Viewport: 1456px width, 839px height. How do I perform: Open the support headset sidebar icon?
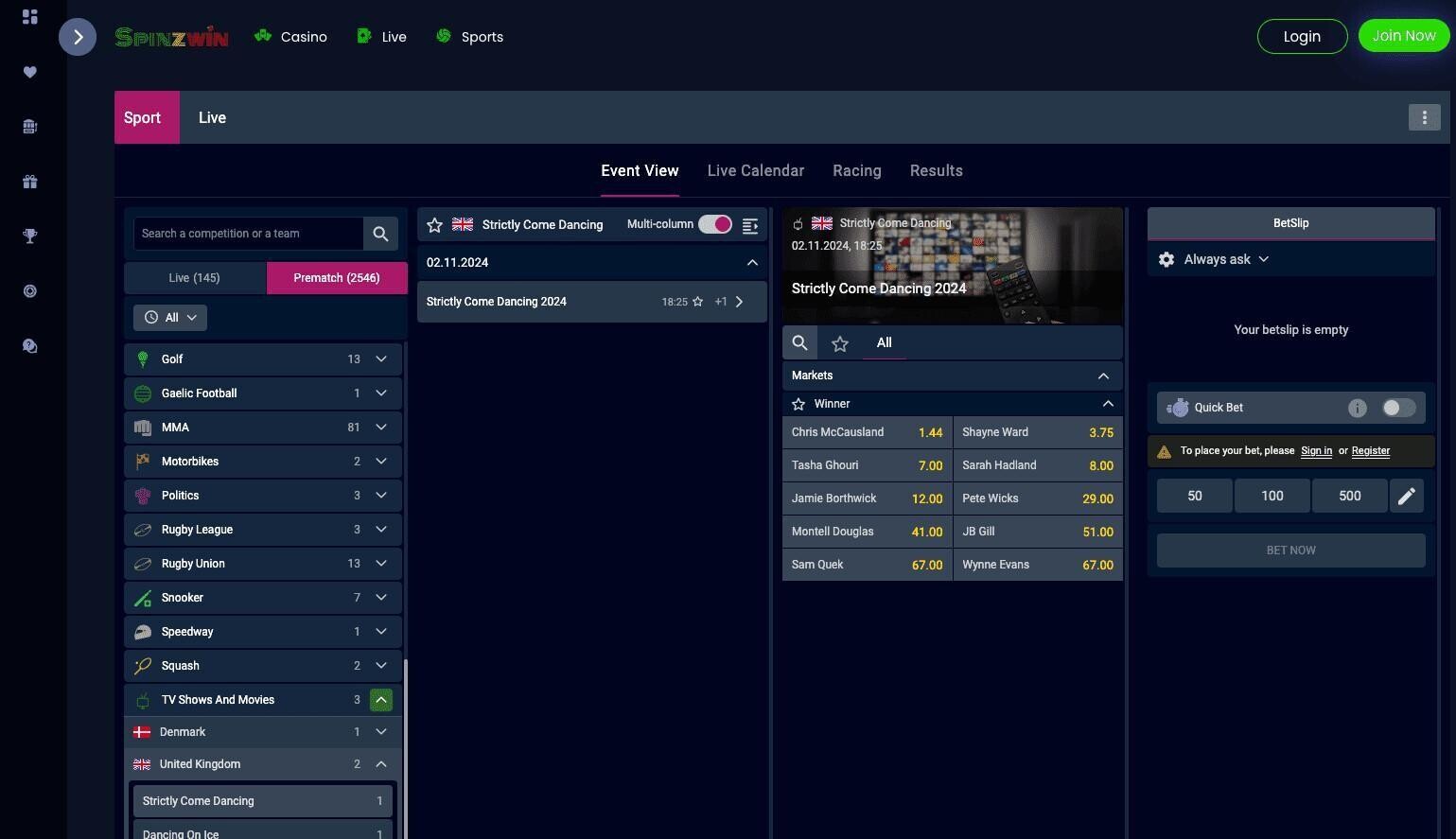[x=30, y=346]
